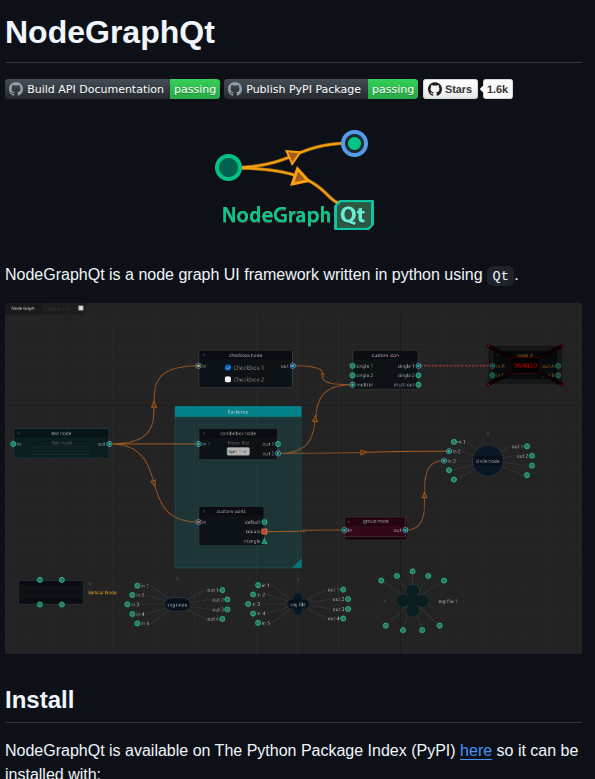Open the 1.6k stargazers count
The width and height of the screenshot is (595, 779).
pos(498,89)
